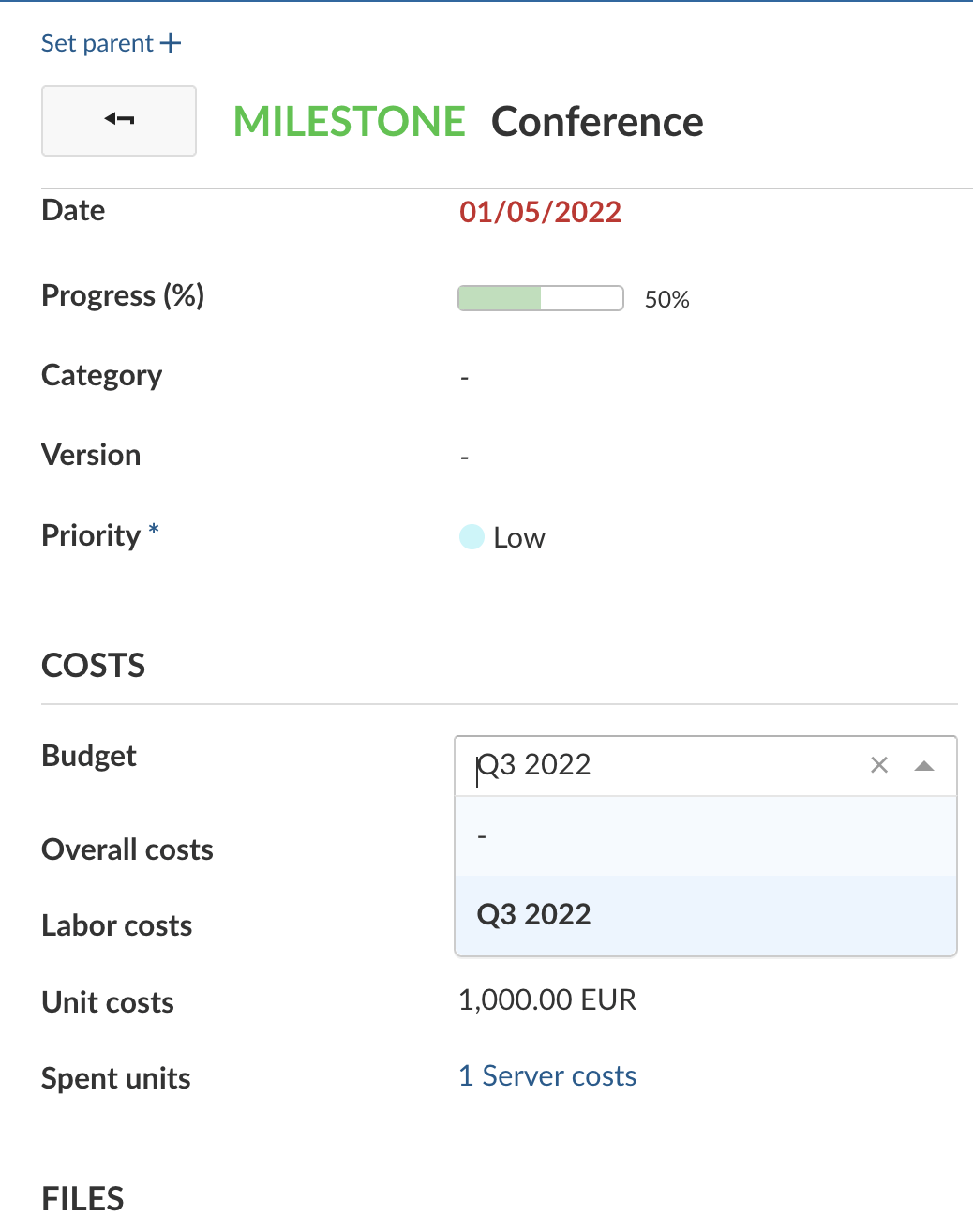The image size is (973, 1232).
Task: Click the COSTS section heading
Action: (93, 665)
